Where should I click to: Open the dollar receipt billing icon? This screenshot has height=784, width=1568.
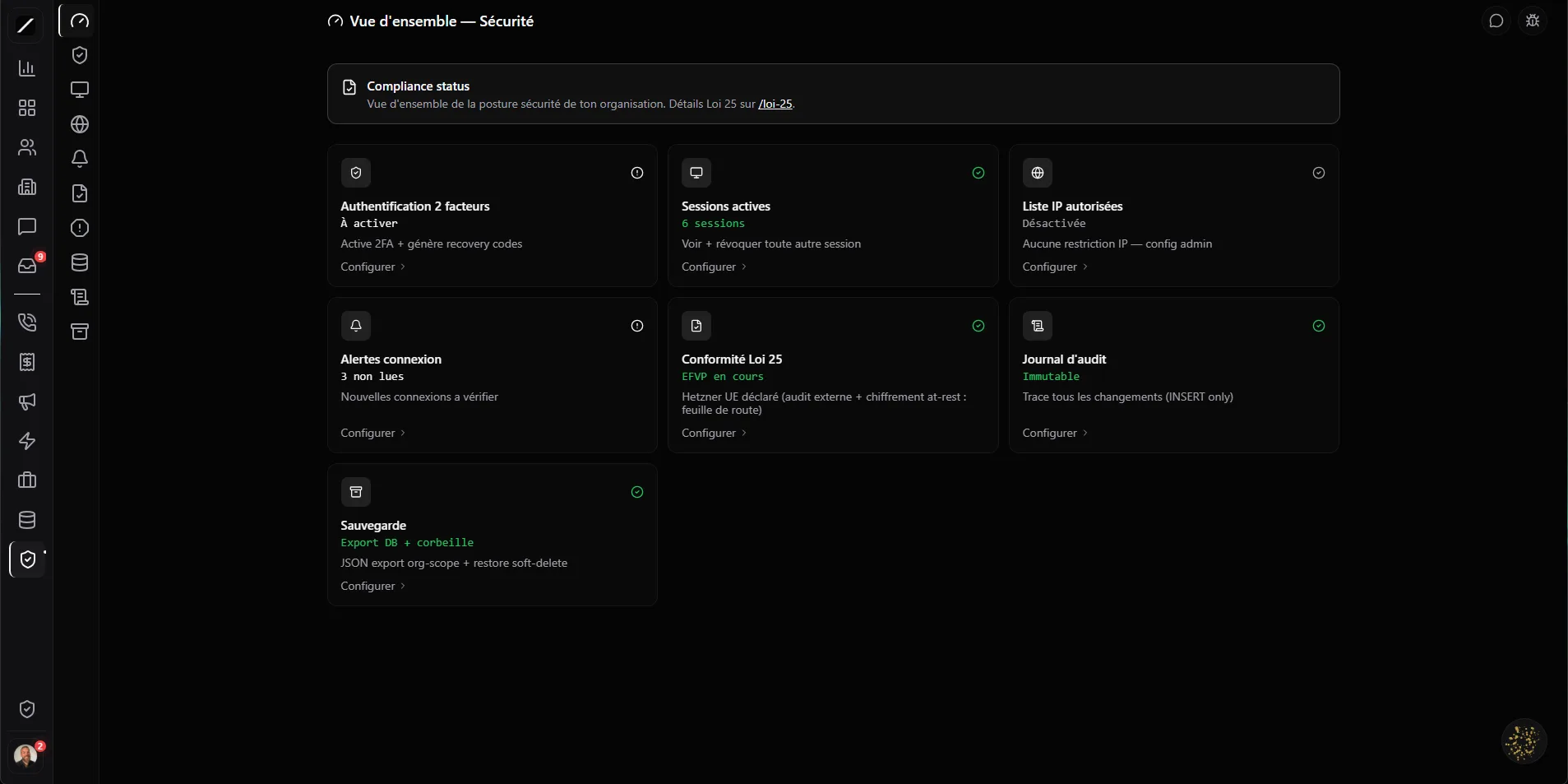(27, 362)
